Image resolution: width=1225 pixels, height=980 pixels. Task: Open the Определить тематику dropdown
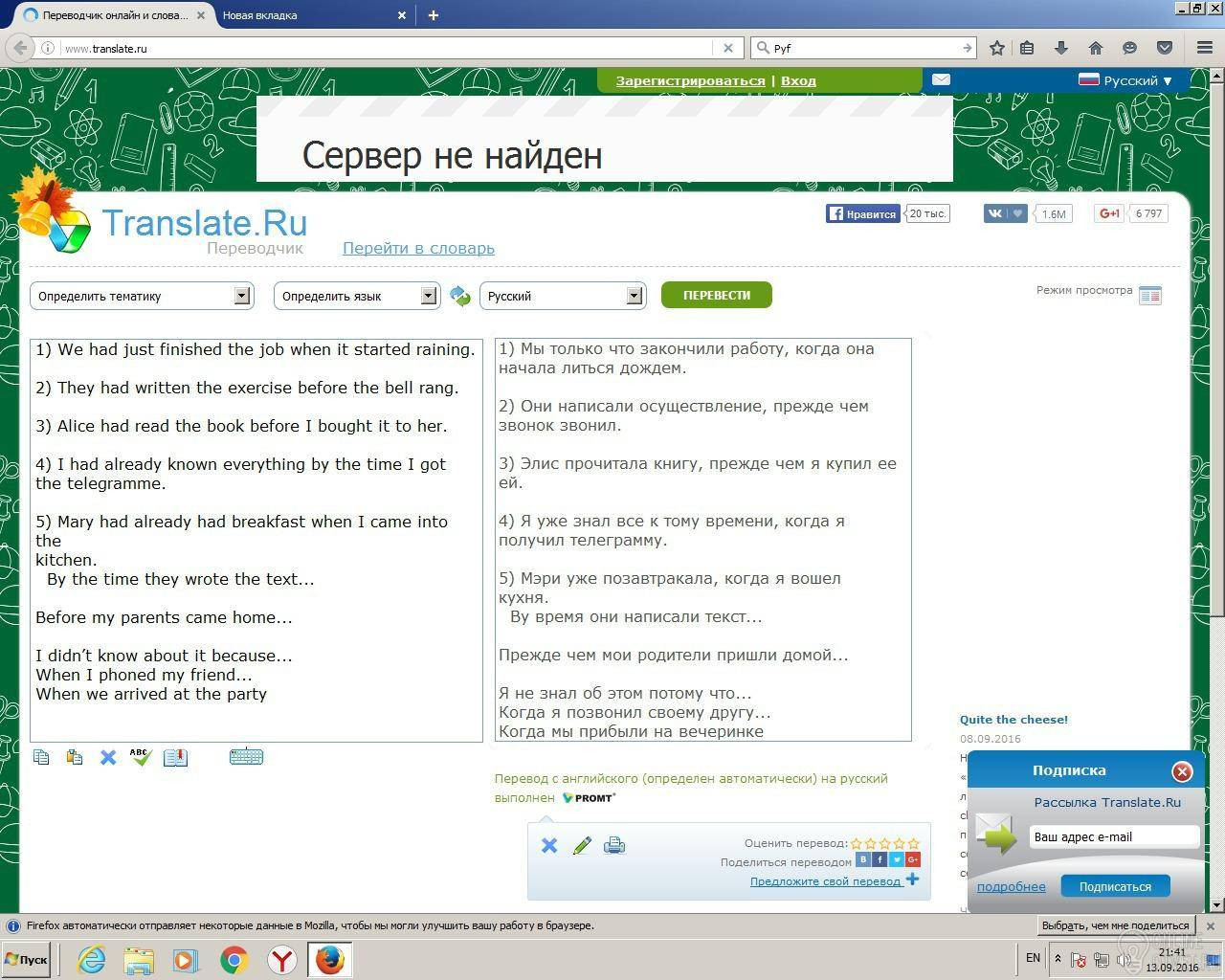click(142, 297)
